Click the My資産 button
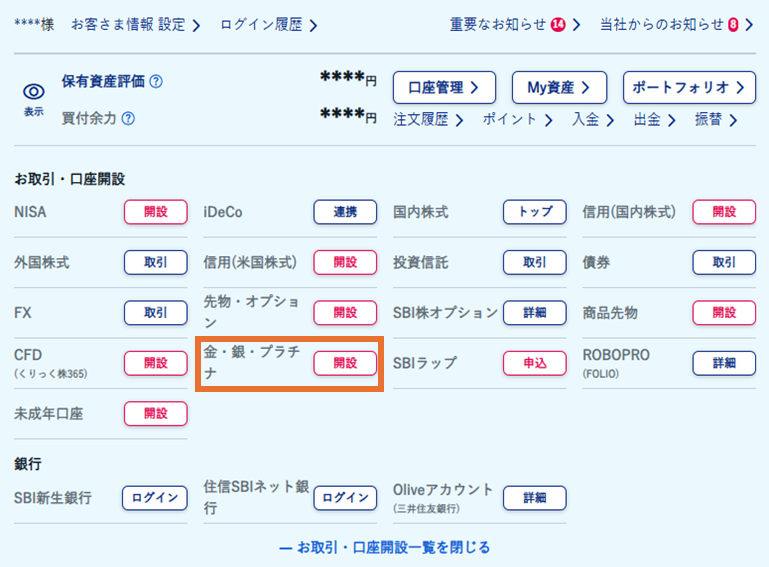Viewport: 769px width, 567px height. click(x=559, y=88)
